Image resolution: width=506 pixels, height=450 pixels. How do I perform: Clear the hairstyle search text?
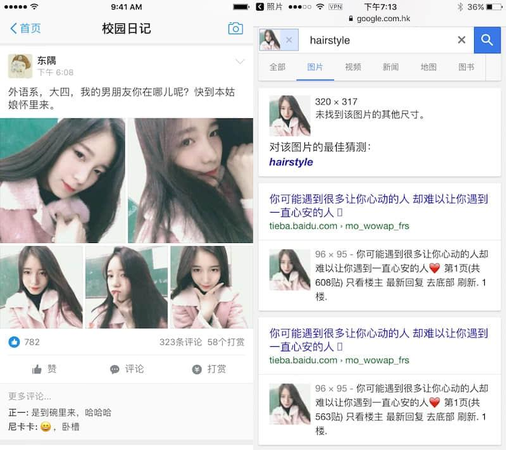462,40
